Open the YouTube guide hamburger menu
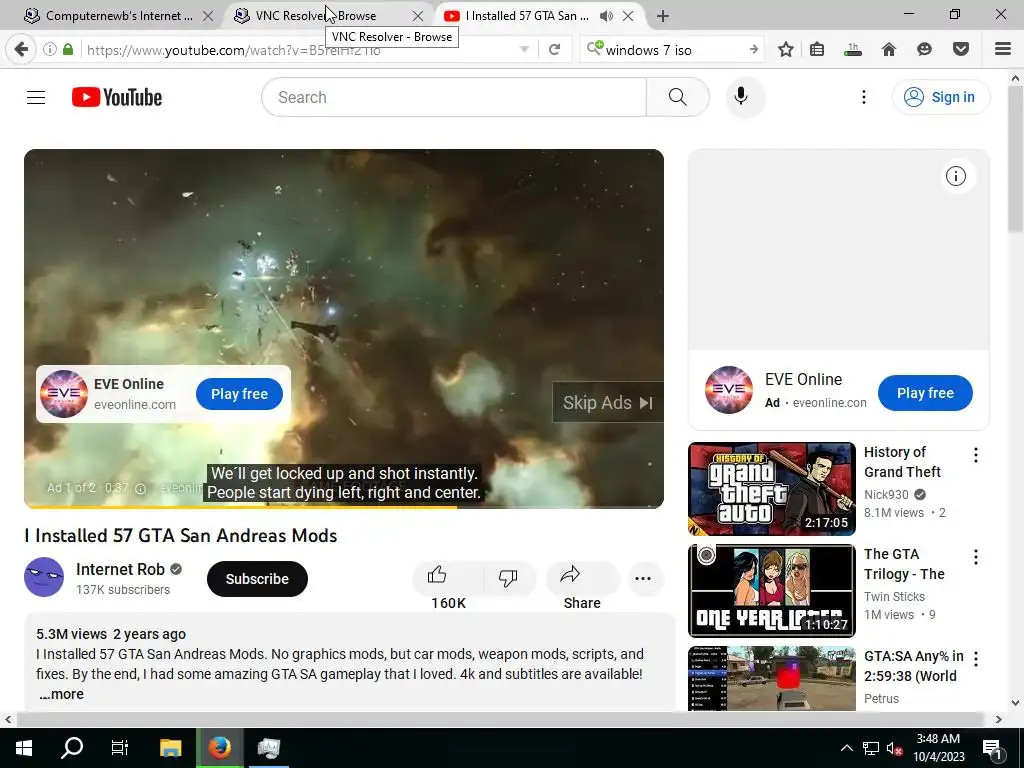This screenshot has width=1024, height=768. tap(36, 97)
